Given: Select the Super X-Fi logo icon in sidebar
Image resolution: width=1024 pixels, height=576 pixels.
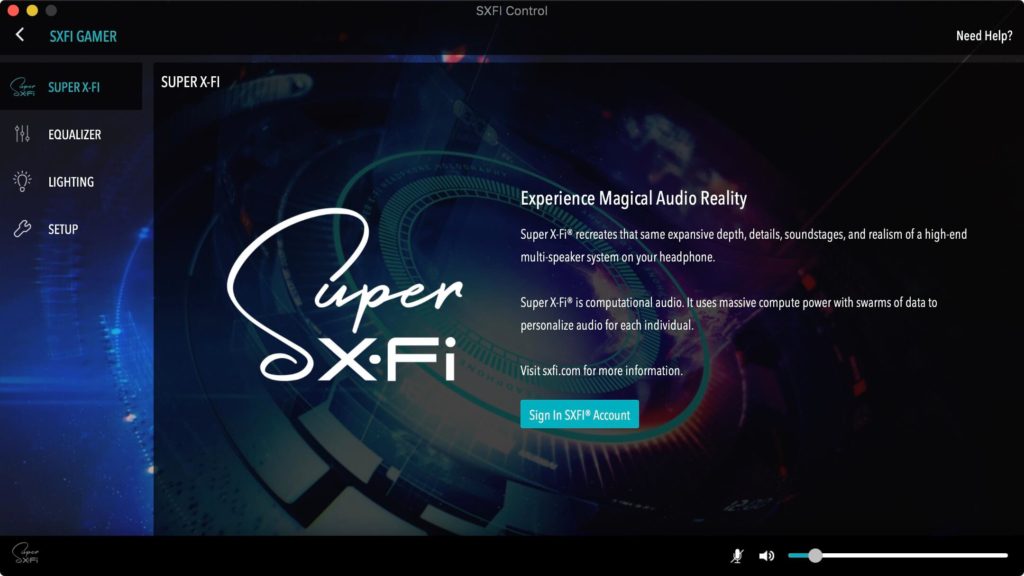Looking at the screenshot, I should [x=25, y=87].
